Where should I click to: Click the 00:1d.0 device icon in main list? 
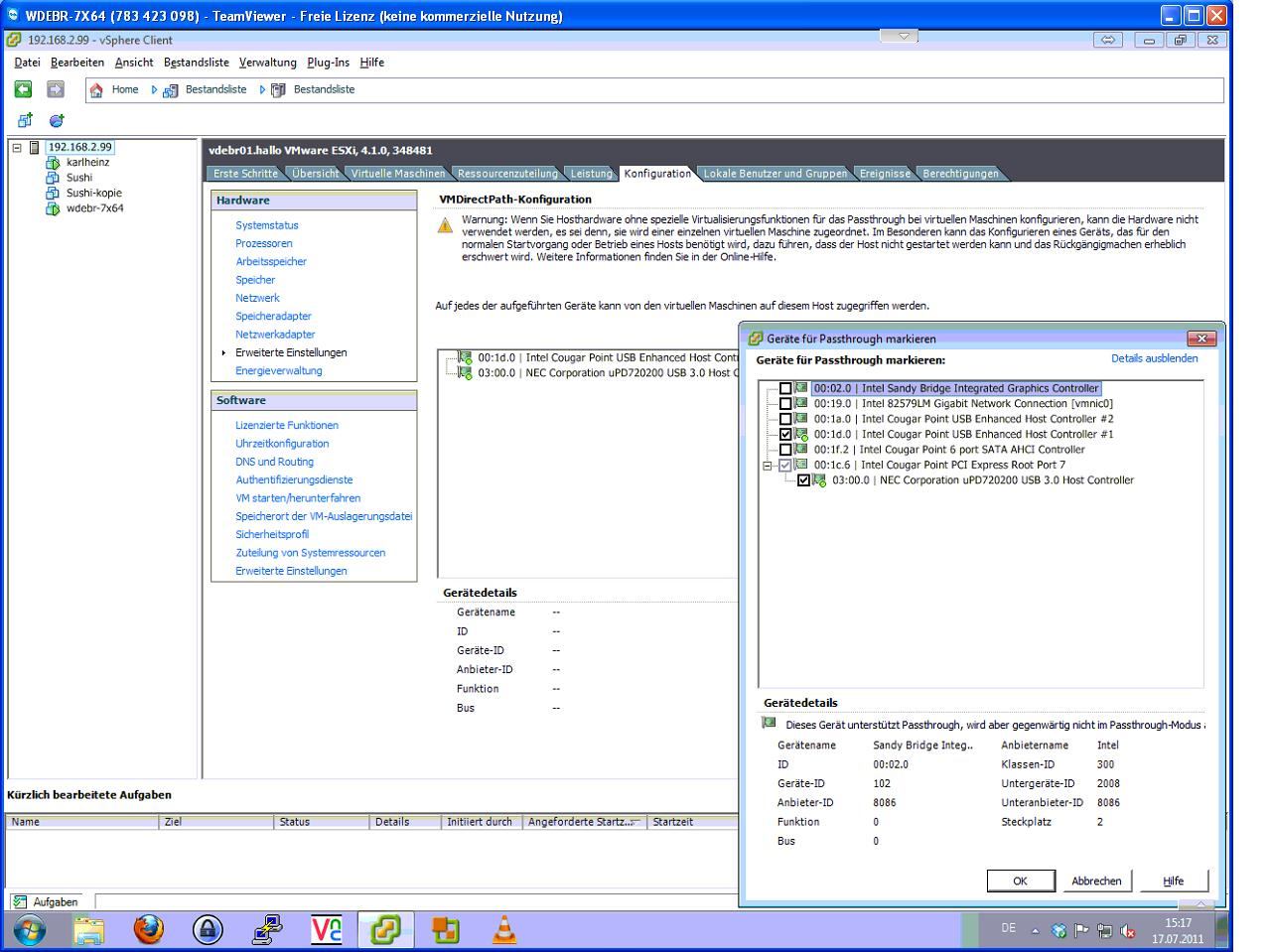[466, 357]
